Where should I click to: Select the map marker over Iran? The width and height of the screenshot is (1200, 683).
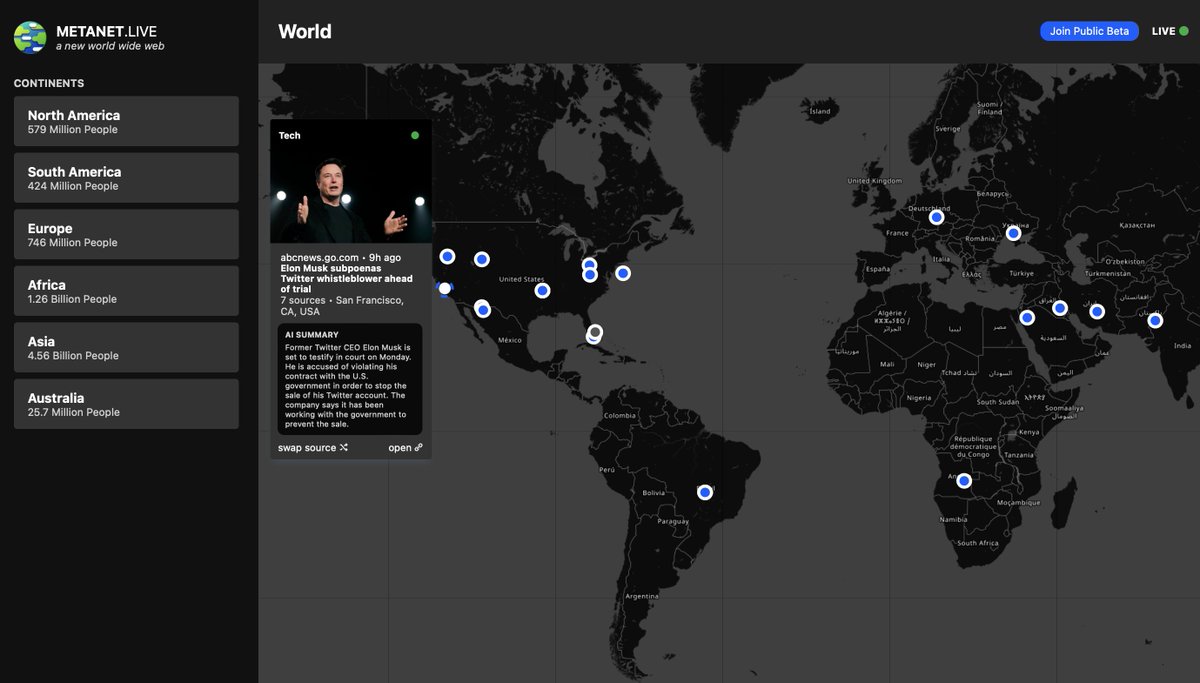tap(1096, 312)
